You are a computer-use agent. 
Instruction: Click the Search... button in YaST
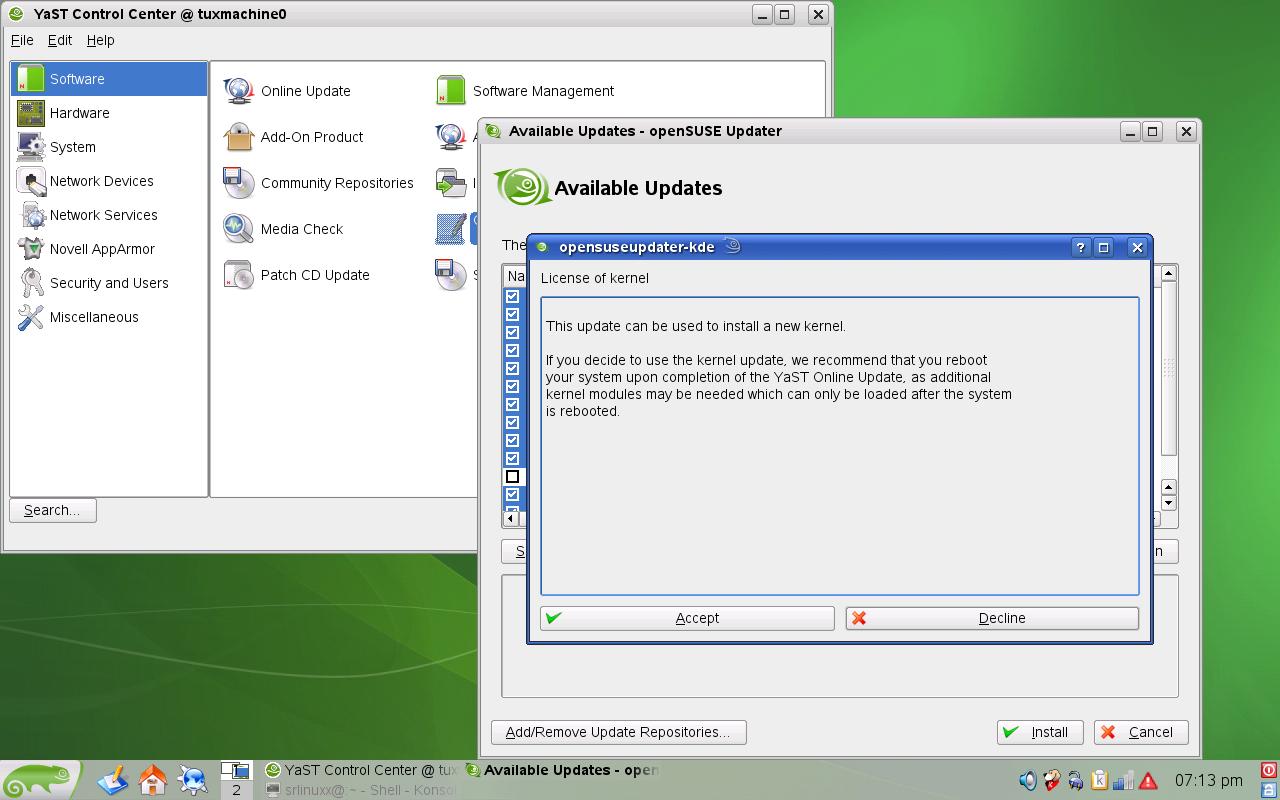52,510
